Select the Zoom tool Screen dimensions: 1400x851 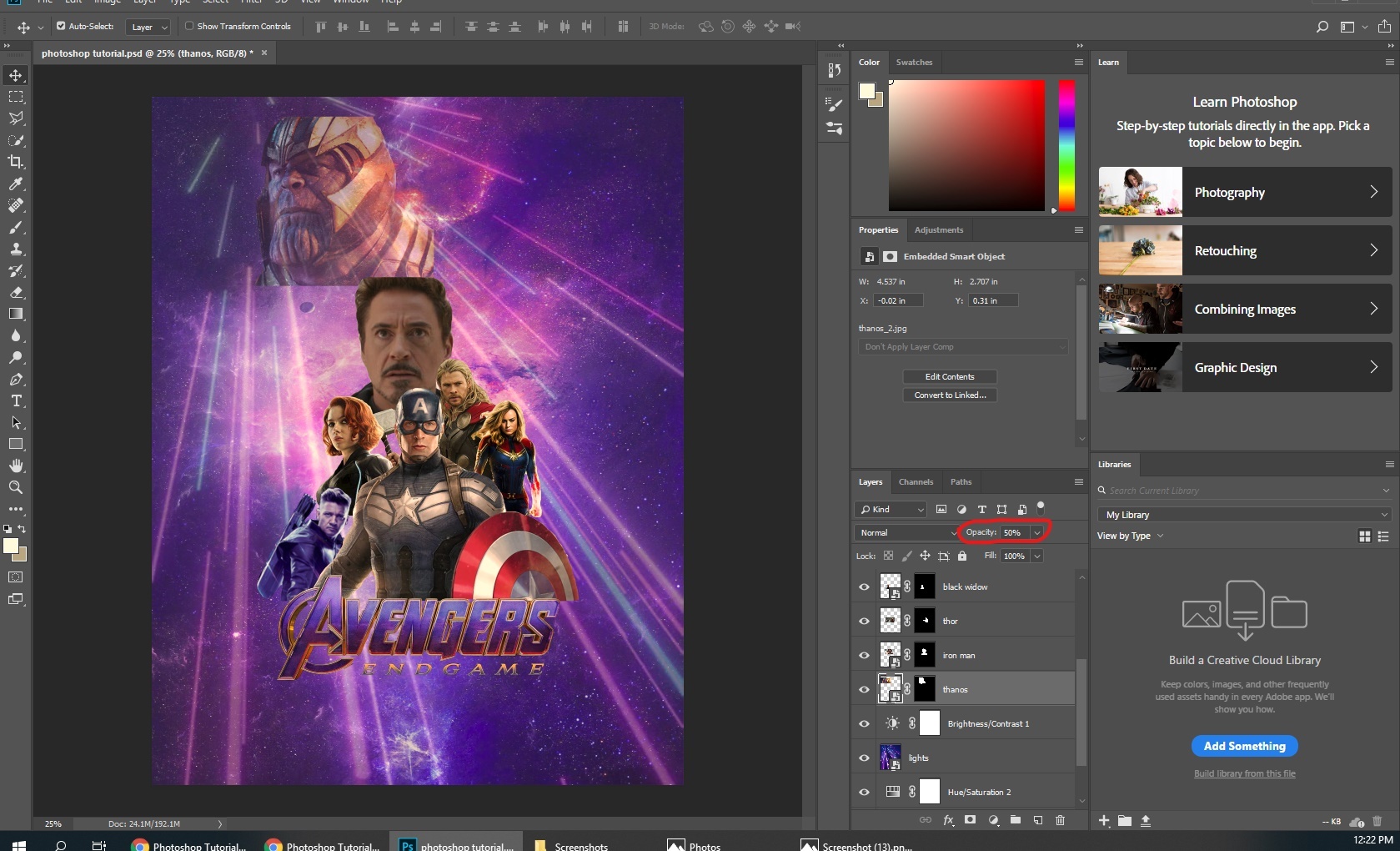pyautogui.click(x=16, y=487)
